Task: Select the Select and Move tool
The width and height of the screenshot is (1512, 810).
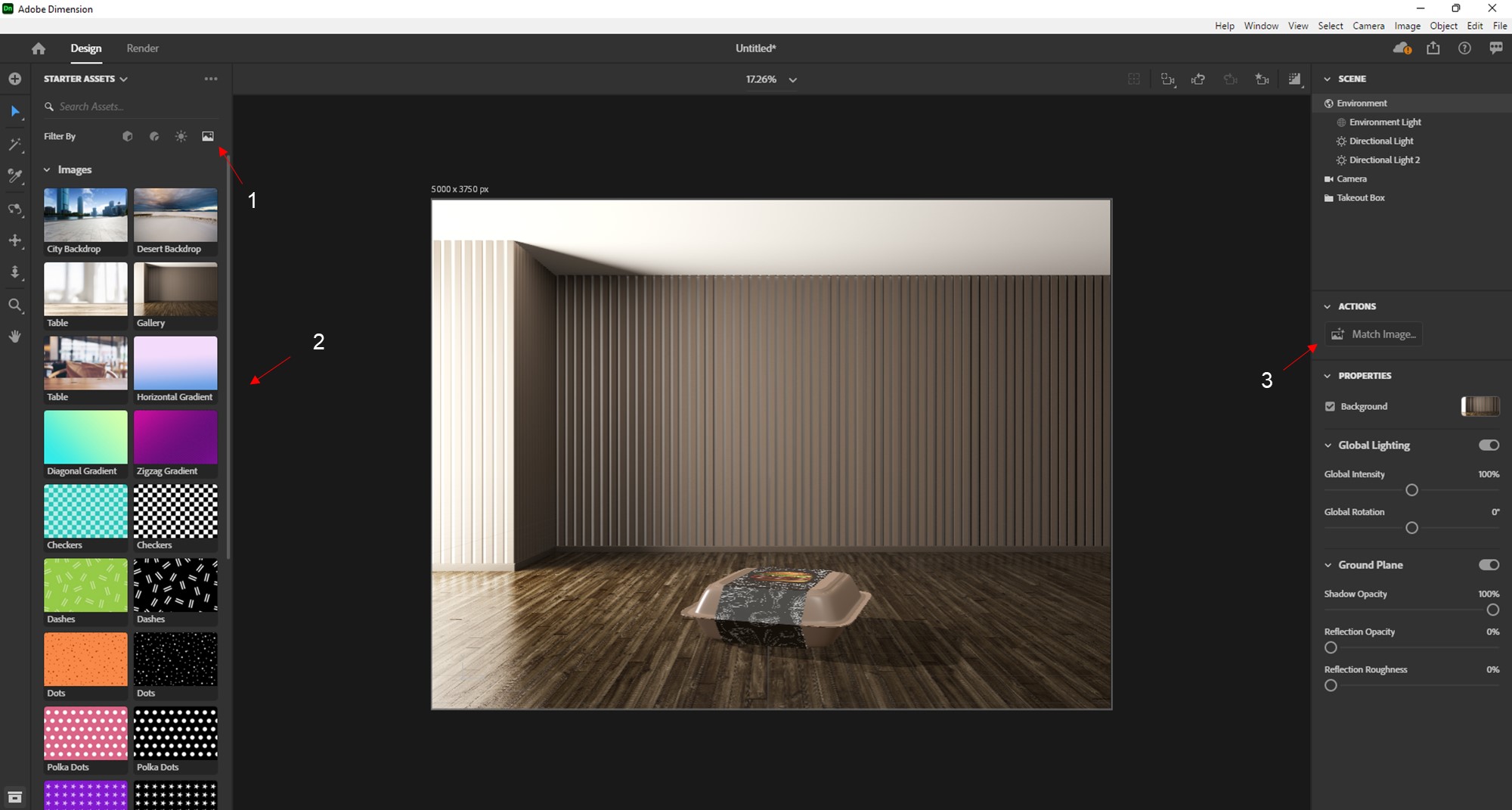Action: (15, 112)
